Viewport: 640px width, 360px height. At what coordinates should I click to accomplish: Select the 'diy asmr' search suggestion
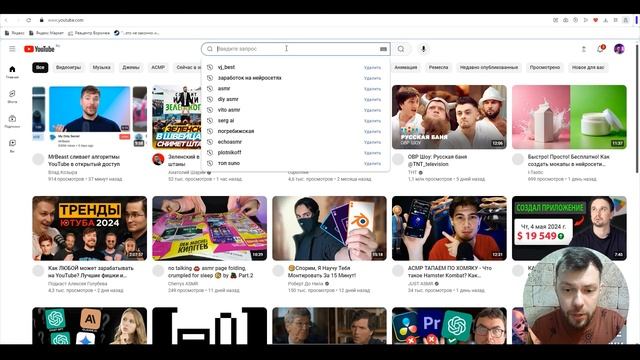tap(295, 99)
